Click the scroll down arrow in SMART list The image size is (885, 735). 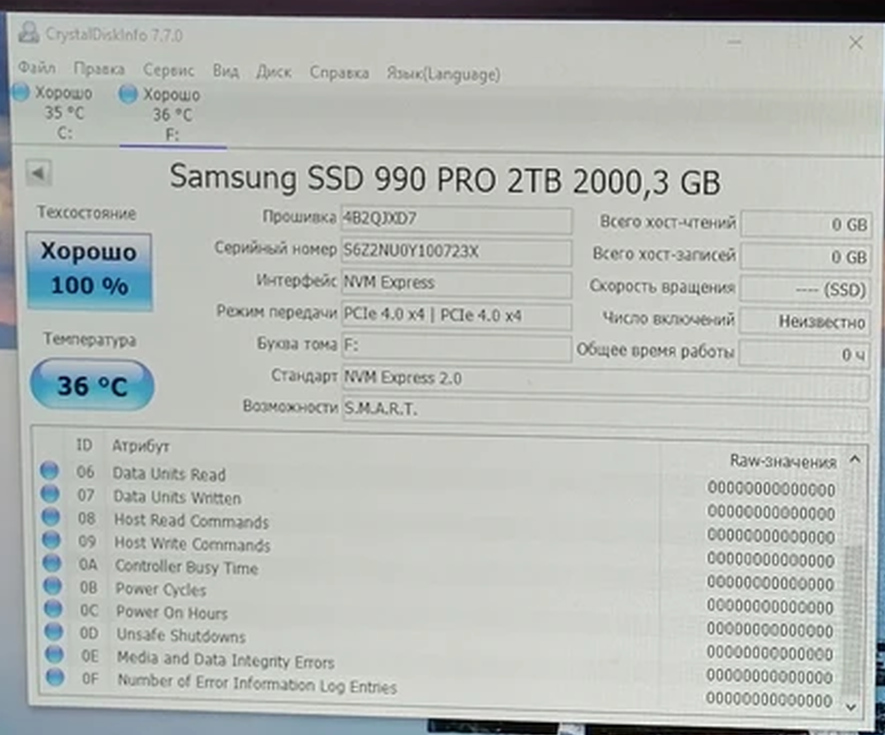click(x=851, y=707)
